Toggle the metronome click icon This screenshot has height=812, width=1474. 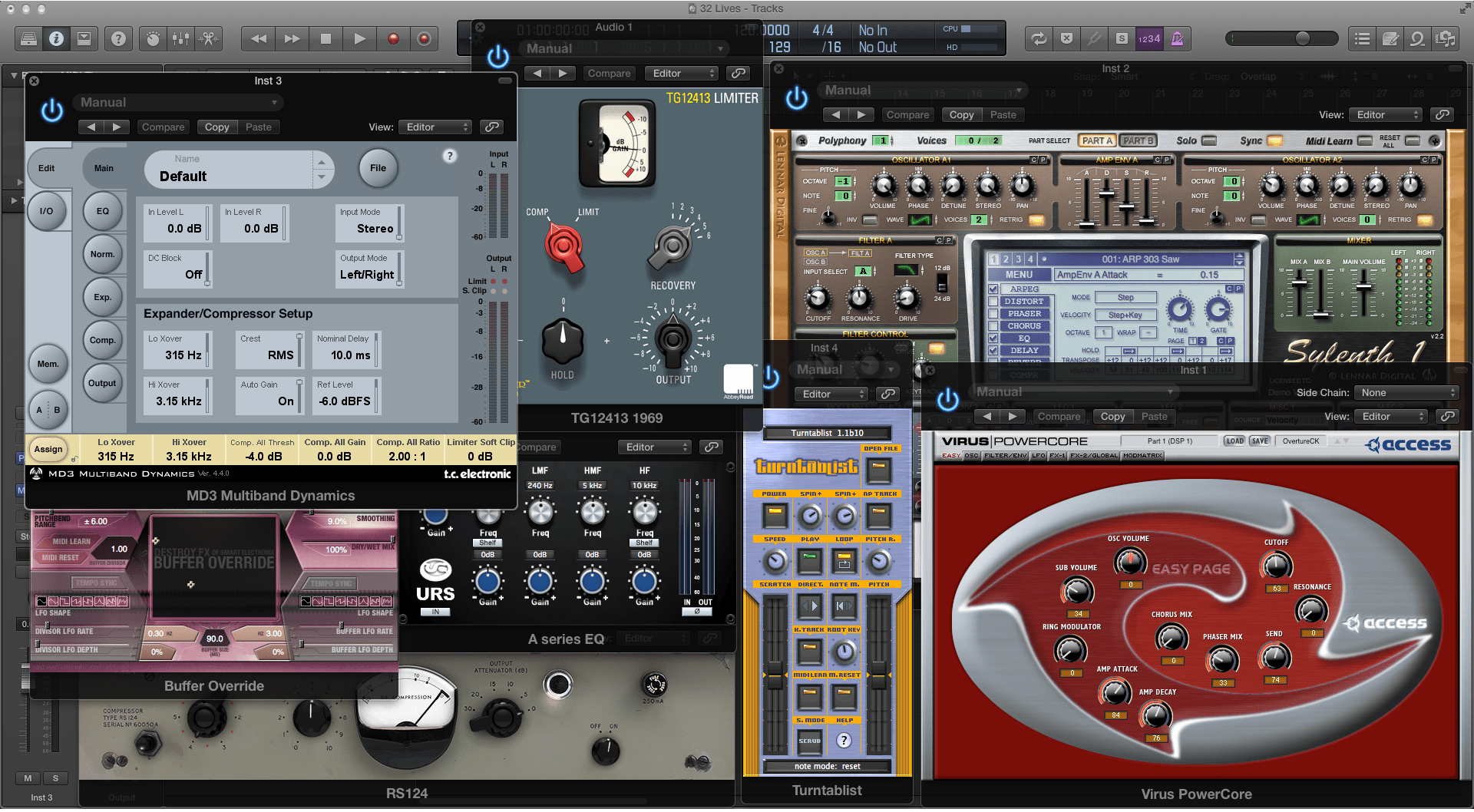[1177, 38]
